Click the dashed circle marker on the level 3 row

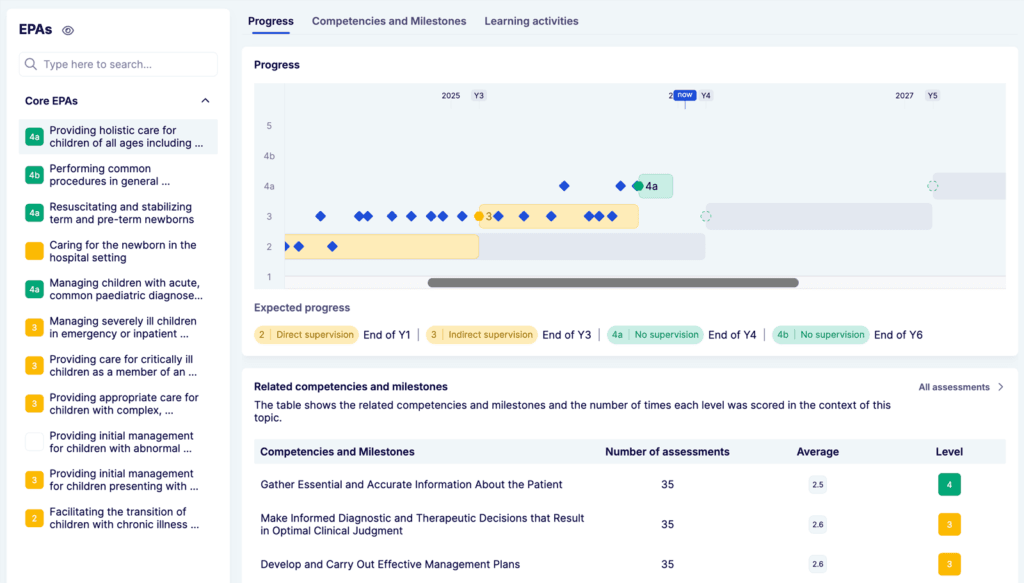tap(707, 215)
